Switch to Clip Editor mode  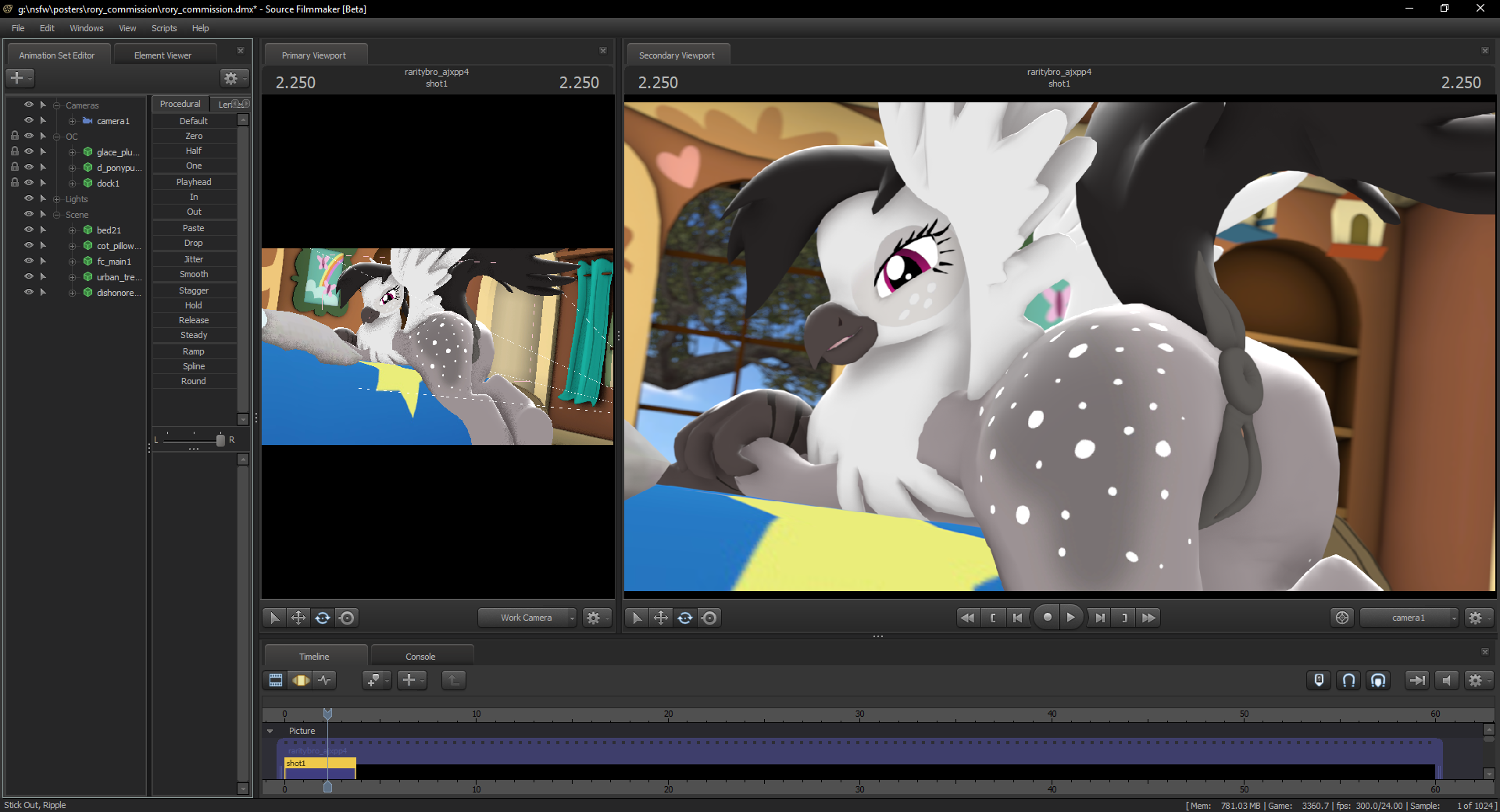[276, 680]
